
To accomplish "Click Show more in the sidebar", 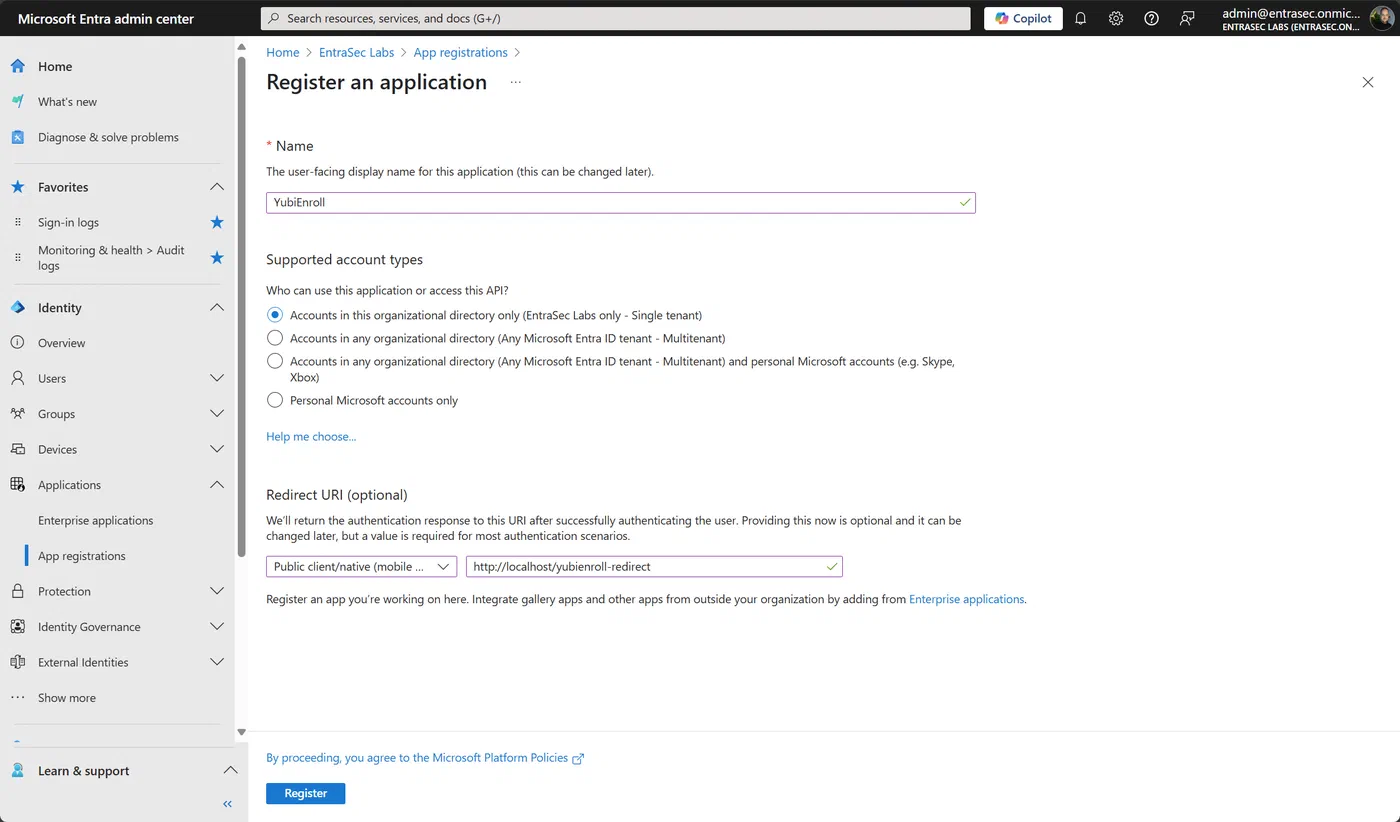I will [67, 698].
